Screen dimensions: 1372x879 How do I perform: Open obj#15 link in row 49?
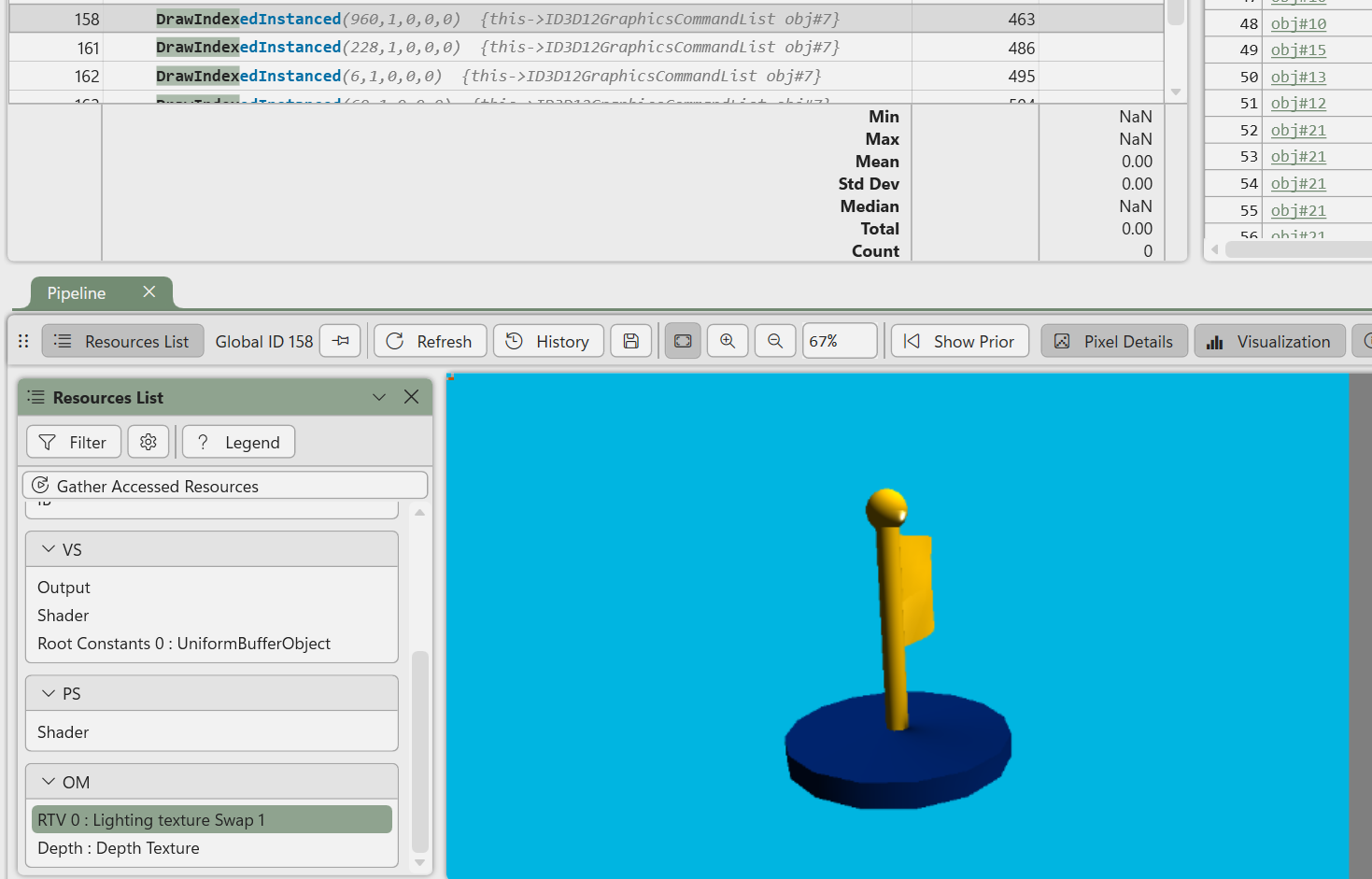(1298, 50)
